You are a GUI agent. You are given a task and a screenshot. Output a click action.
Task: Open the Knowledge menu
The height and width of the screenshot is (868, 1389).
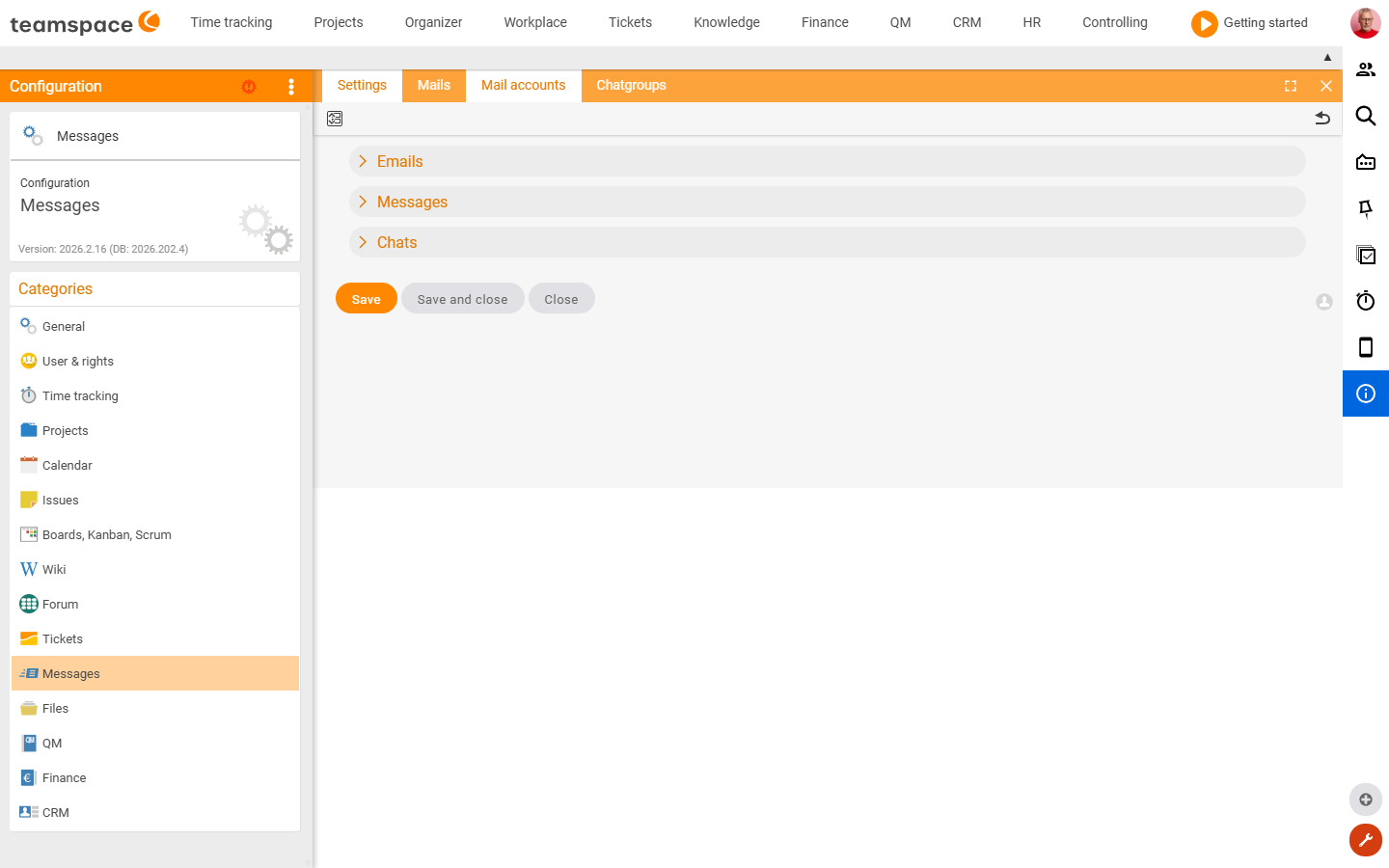[x=727, y=22]
